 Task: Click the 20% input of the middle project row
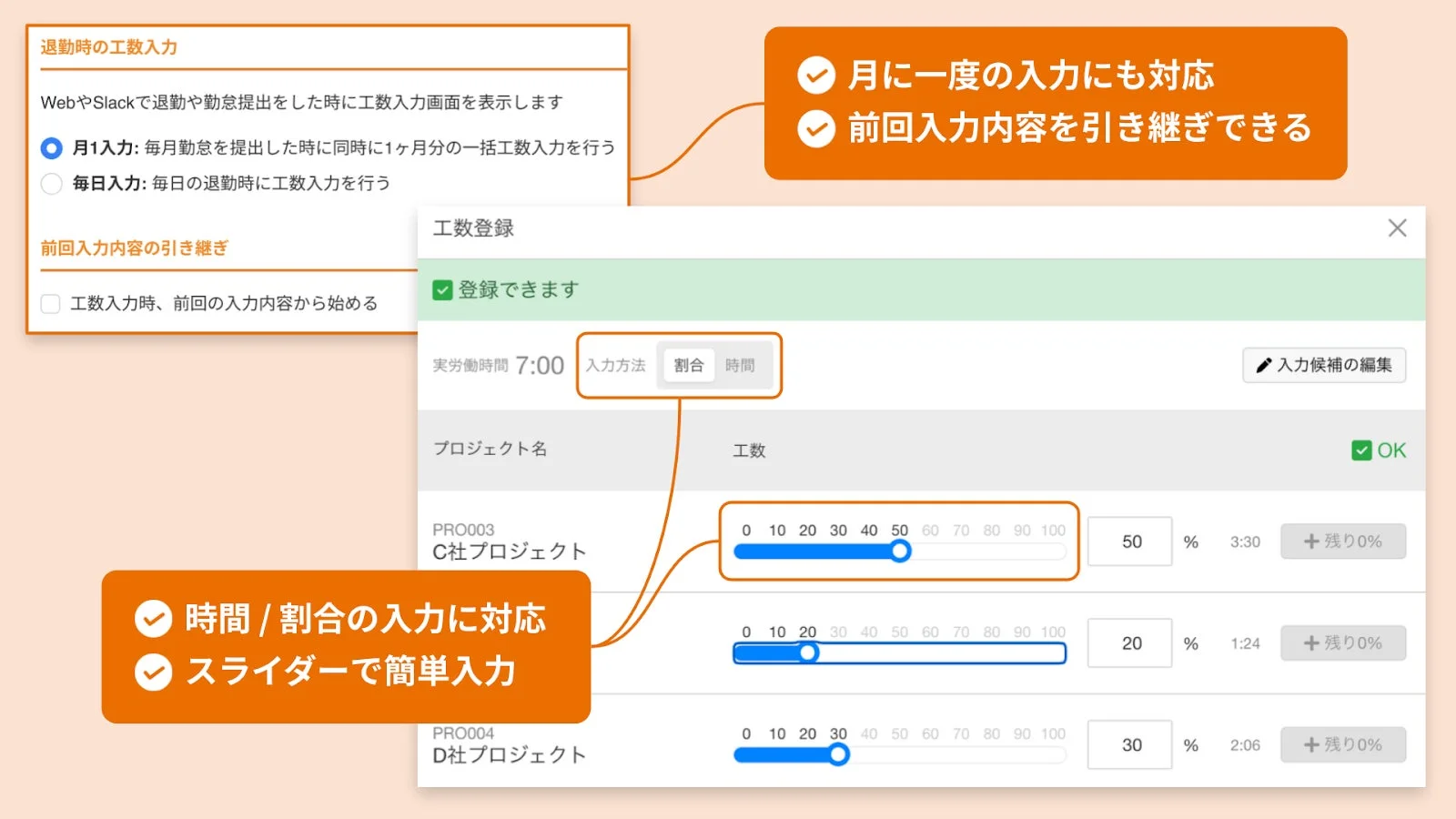tap(1129, 642)
